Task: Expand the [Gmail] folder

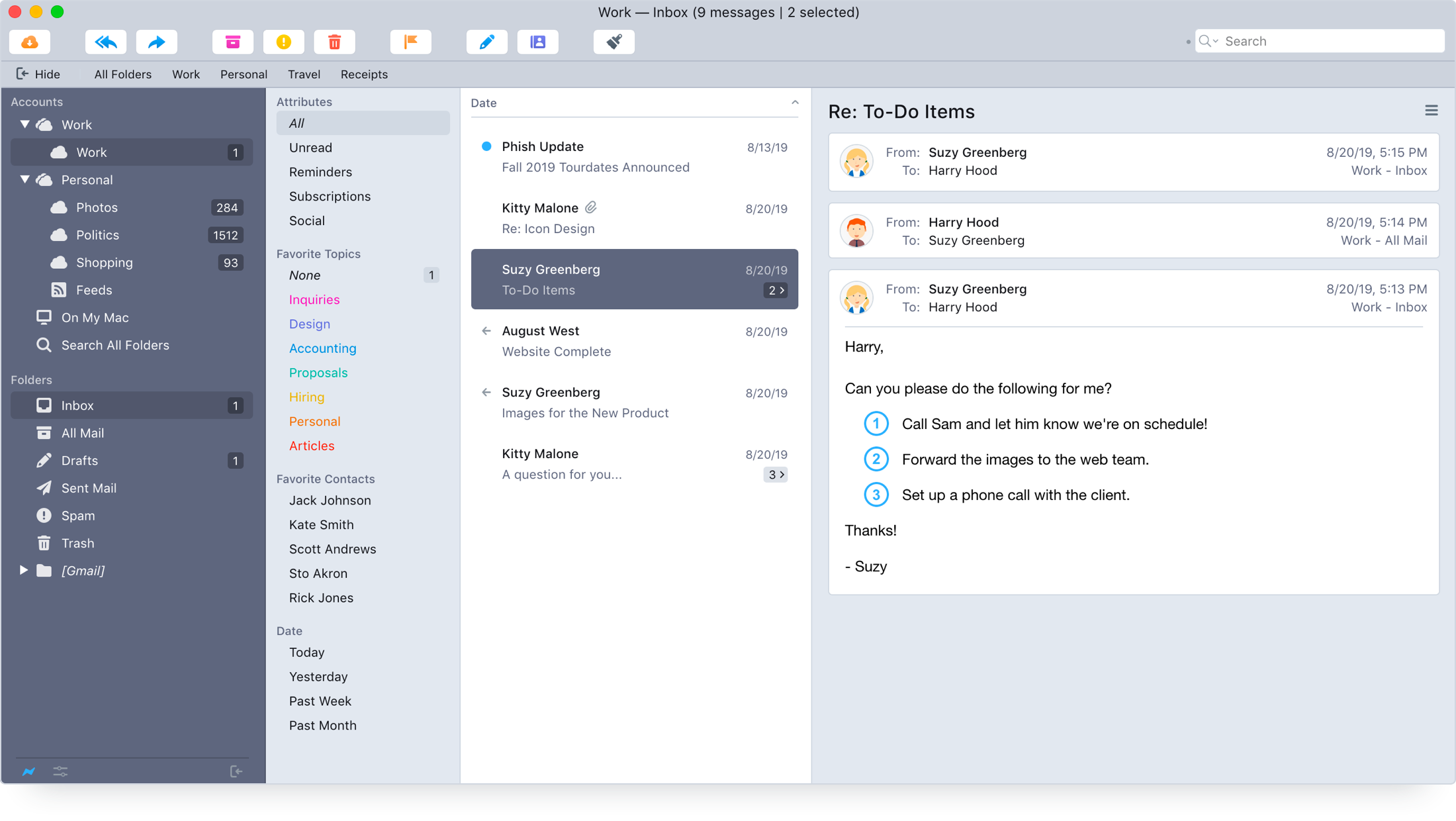Action: [x=23, y=570]
